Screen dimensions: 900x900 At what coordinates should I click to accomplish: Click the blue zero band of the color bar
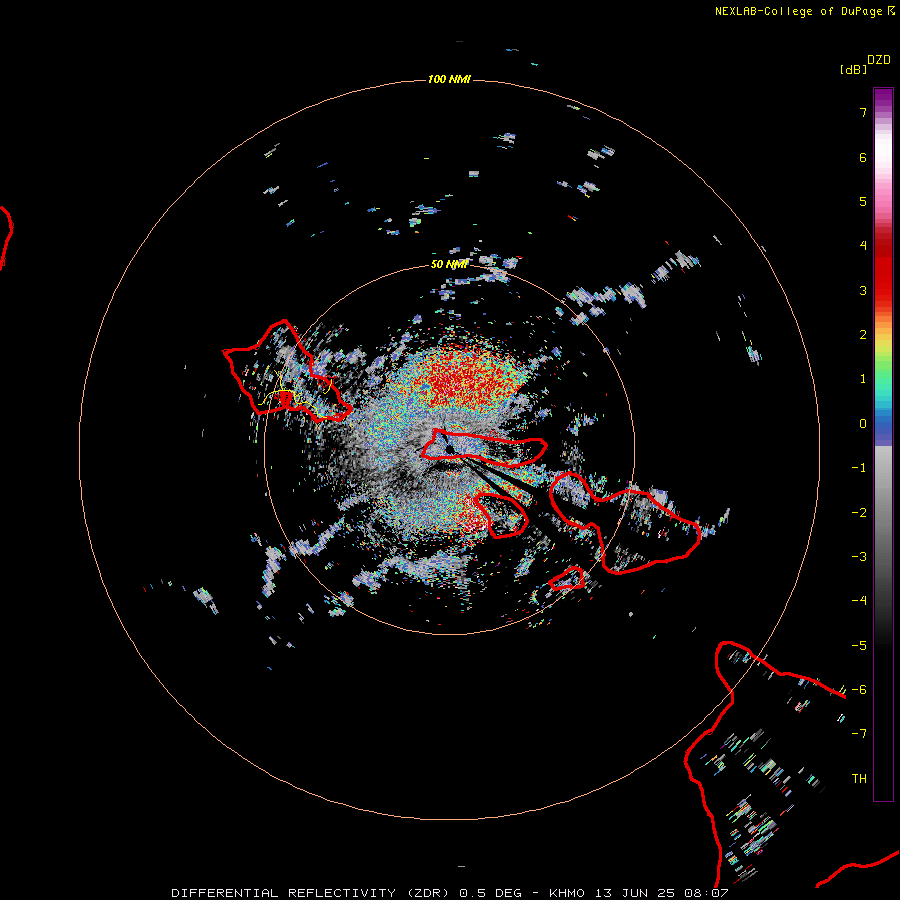883,429
